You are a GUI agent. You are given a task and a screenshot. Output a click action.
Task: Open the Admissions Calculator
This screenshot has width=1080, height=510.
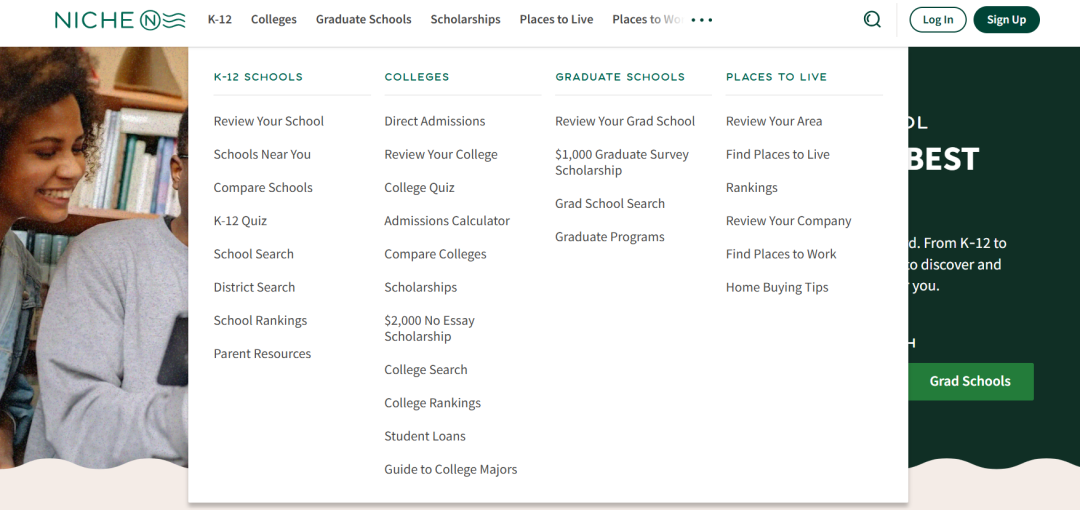click(447, 221)
